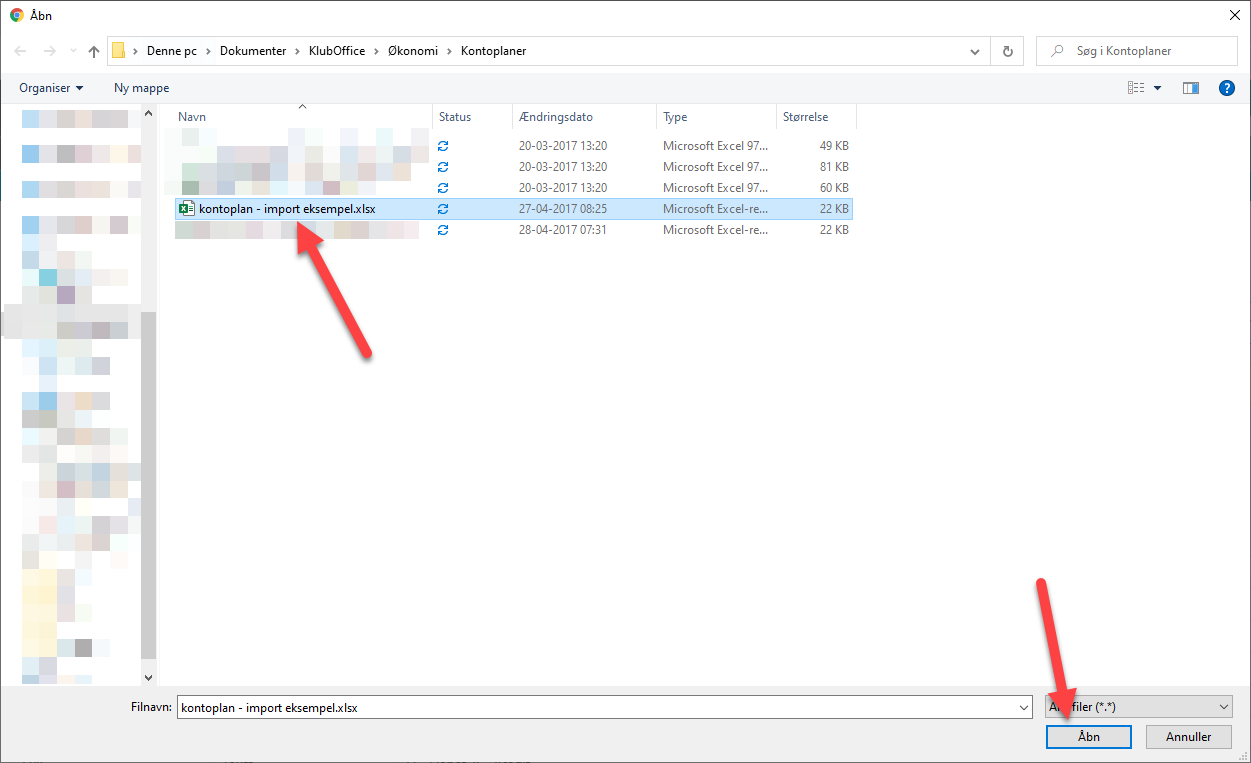Toggle the preview pane icon
Image resolution: width=1251 pixels, height=763 pixels.
pyautogui.click(x=1190, y=88)
